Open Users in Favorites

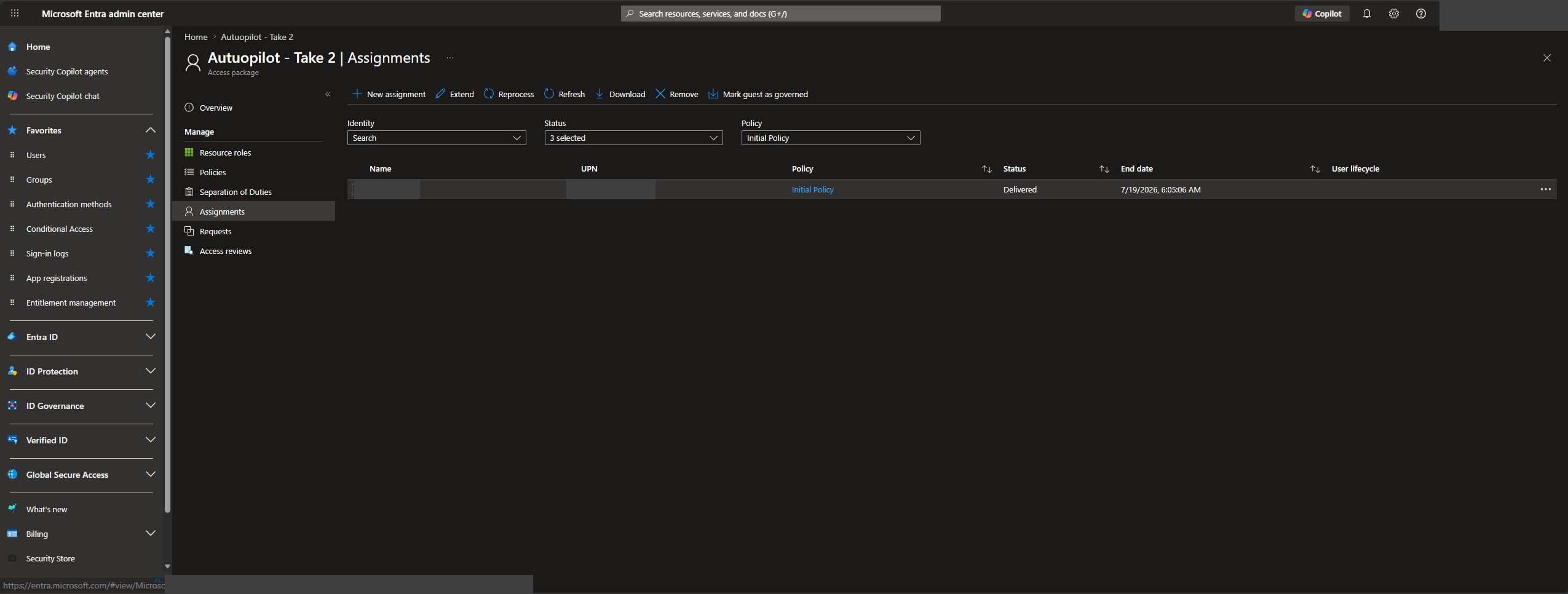[x=36, y=155]
